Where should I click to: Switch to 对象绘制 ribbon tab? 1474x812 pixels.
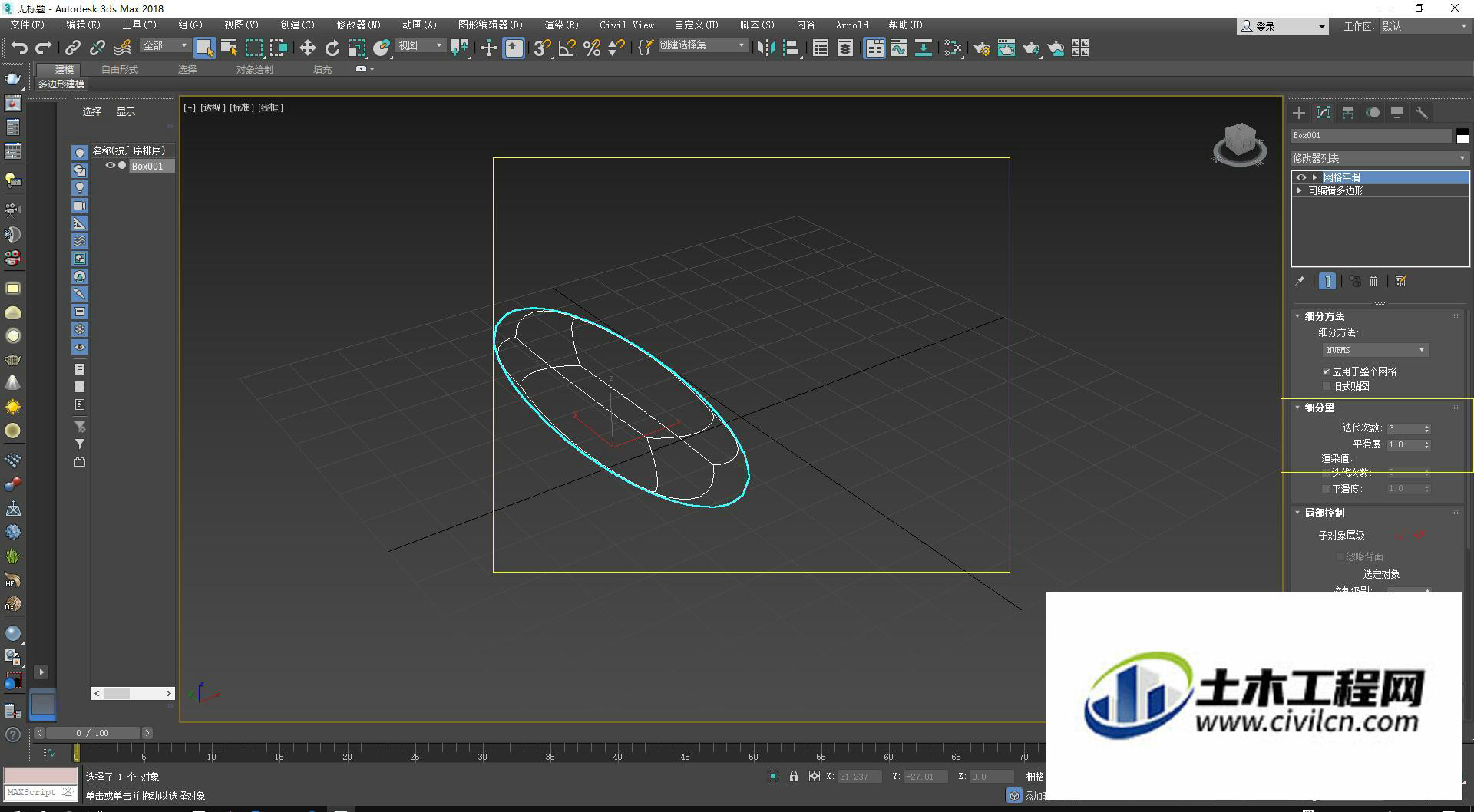coord(254,69)
